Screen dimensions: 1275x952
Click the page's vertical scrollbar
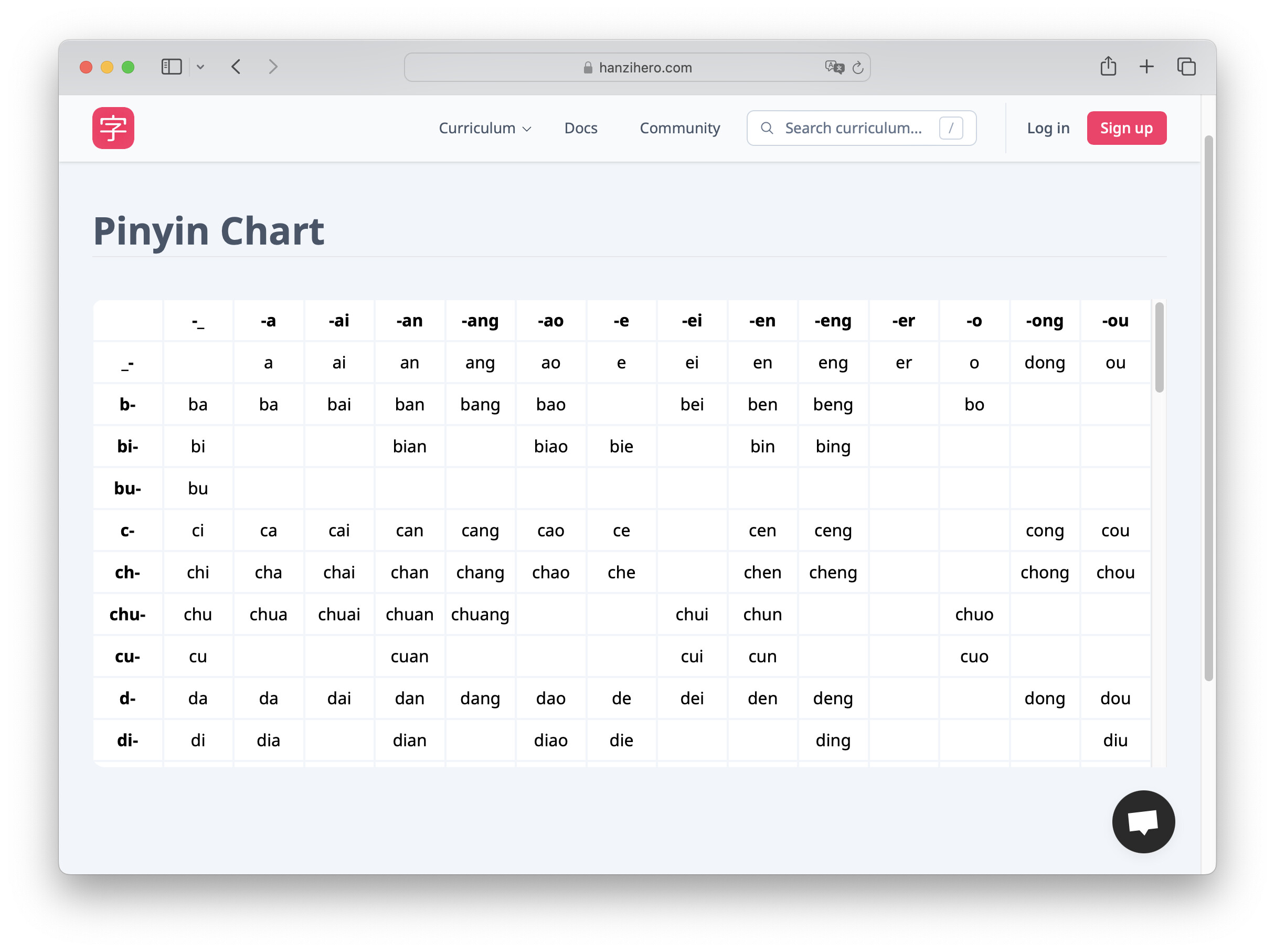click(x=1208, y=408)
